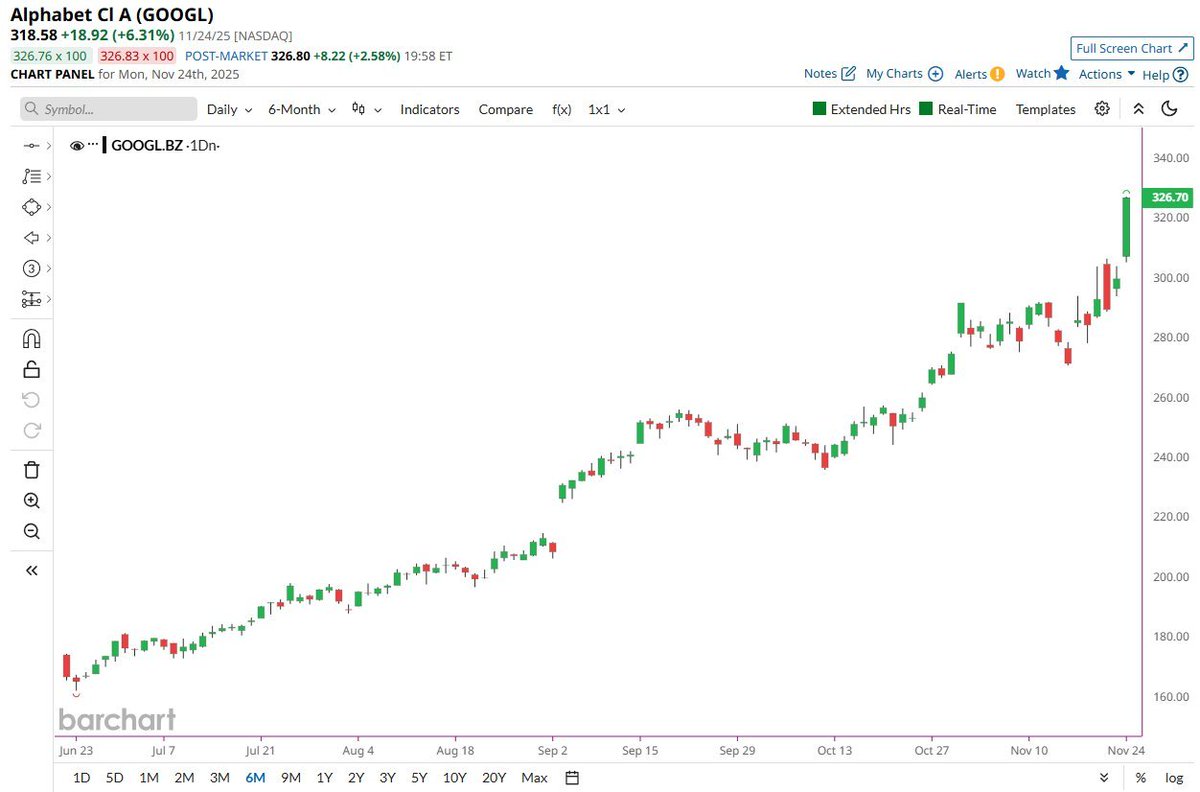
Task: Select the trend line drawing tool
Action: (30, 146)
